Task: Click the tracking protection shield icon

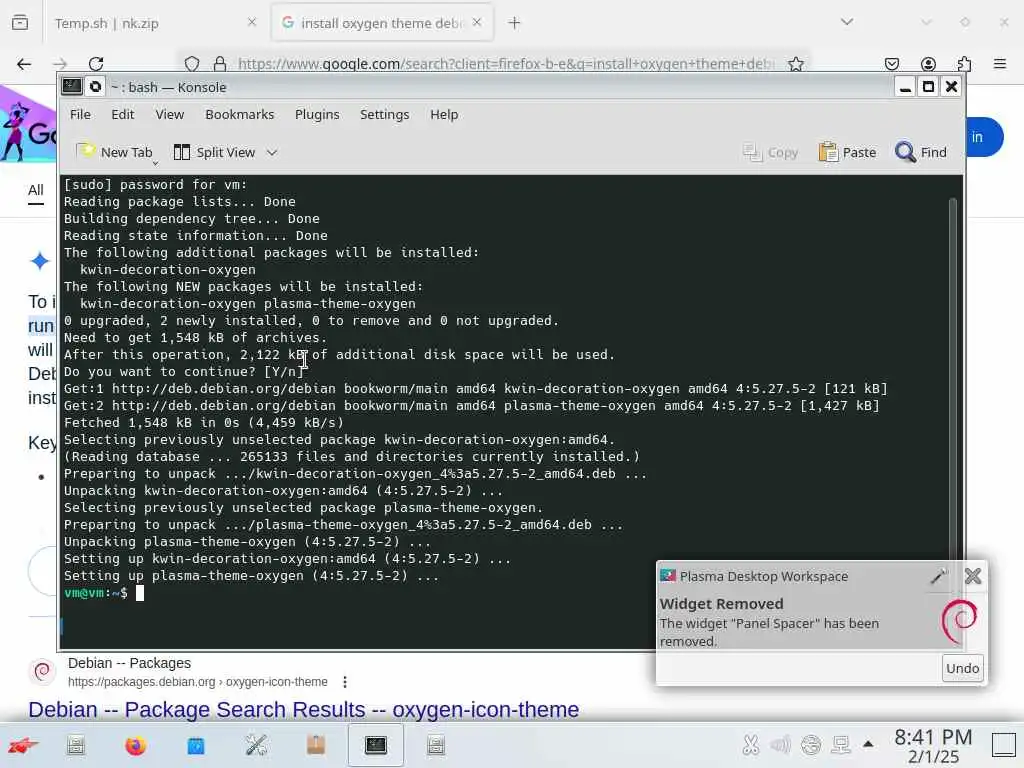Action: coord(192,64)
